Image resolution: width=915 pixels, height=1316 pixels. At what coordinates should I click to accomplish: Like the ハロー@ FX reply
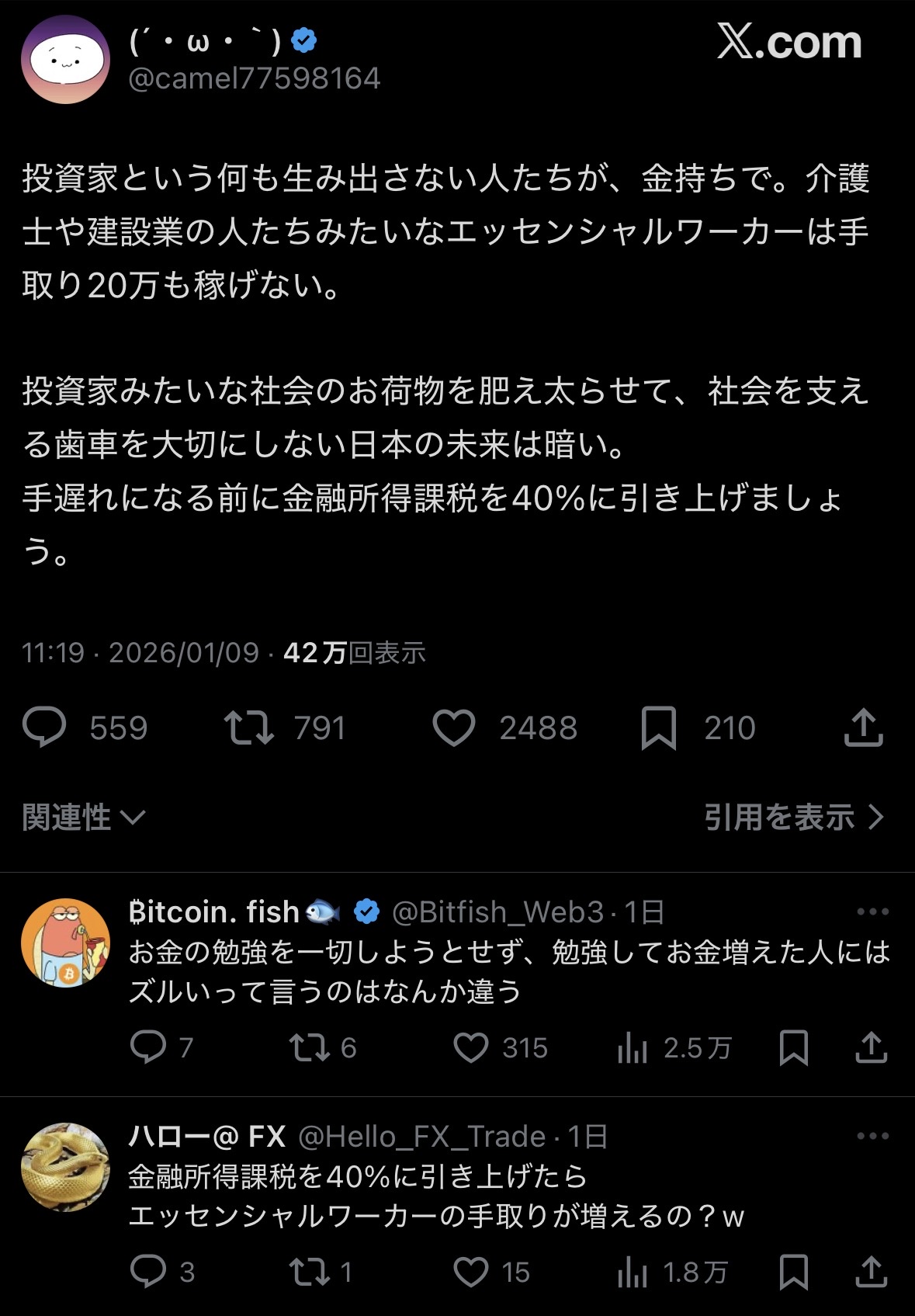click(470, 1272)
